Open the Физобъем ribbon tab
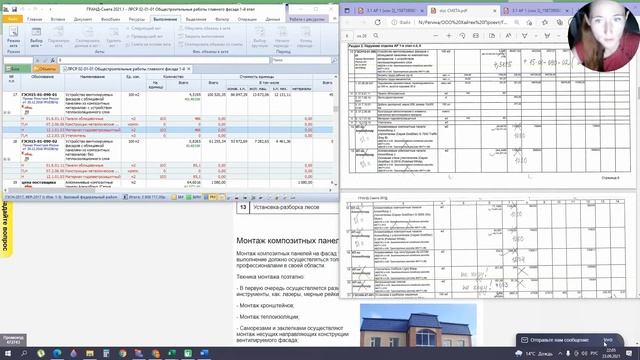Screen dimensions: 640x360 [x=110, y=19]
